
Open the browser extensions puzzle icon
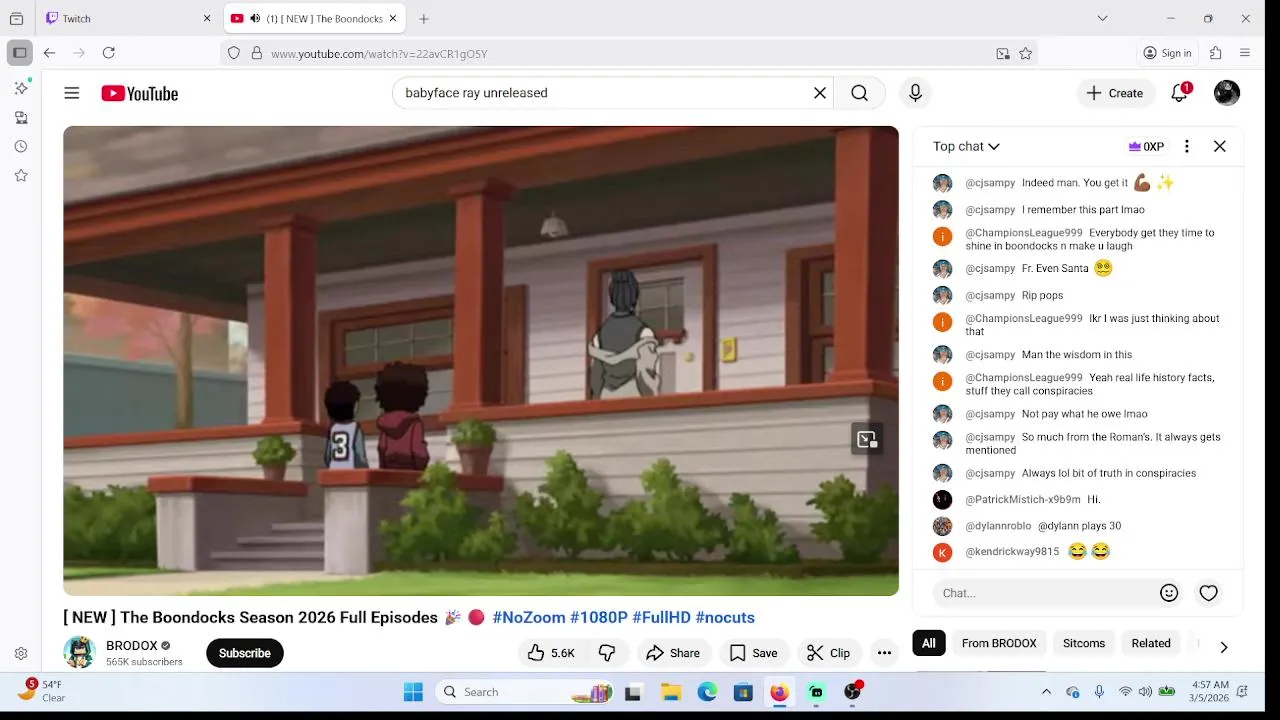(1216, 53)
